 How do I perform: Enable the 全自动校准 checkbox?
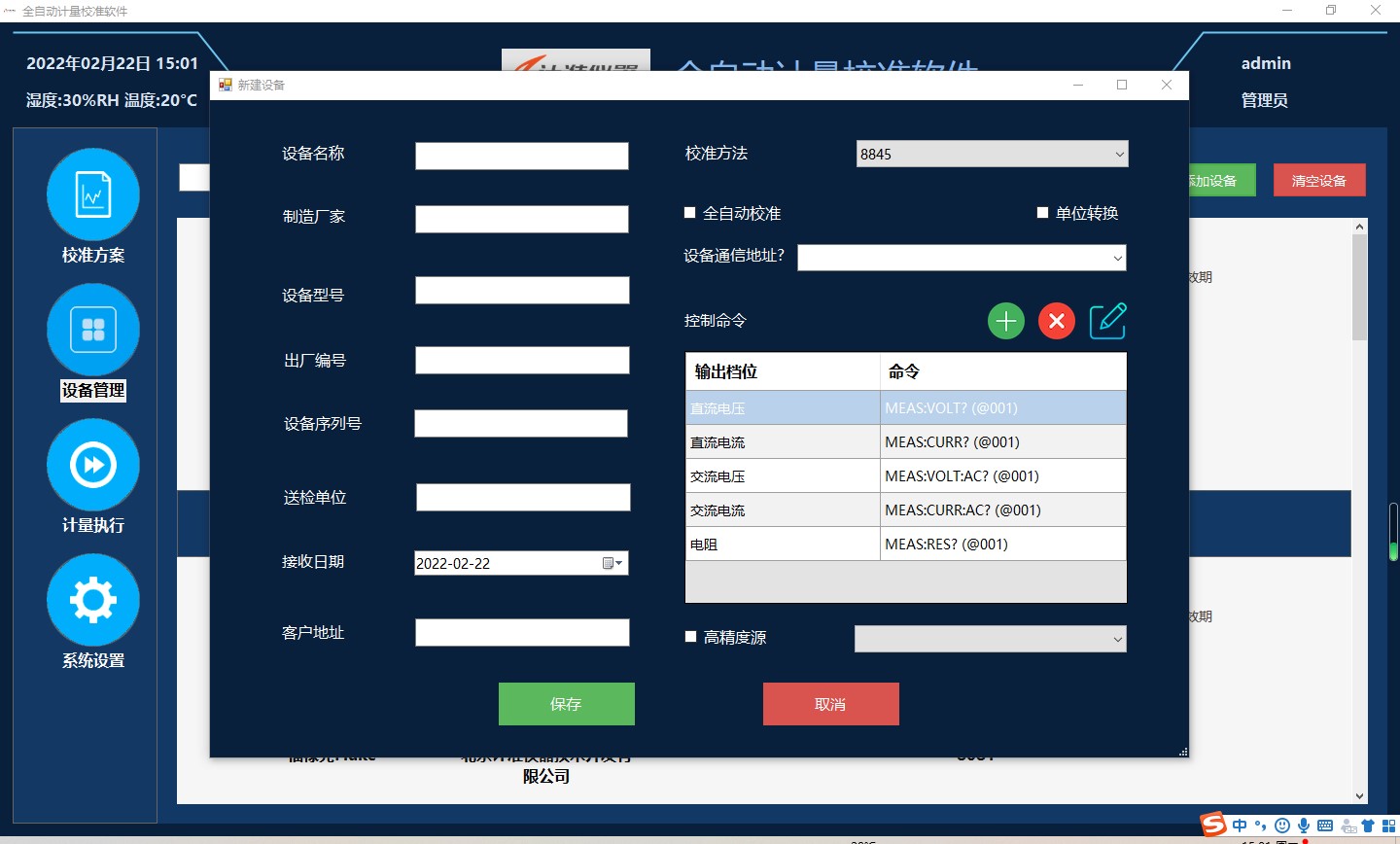[690, 213]
